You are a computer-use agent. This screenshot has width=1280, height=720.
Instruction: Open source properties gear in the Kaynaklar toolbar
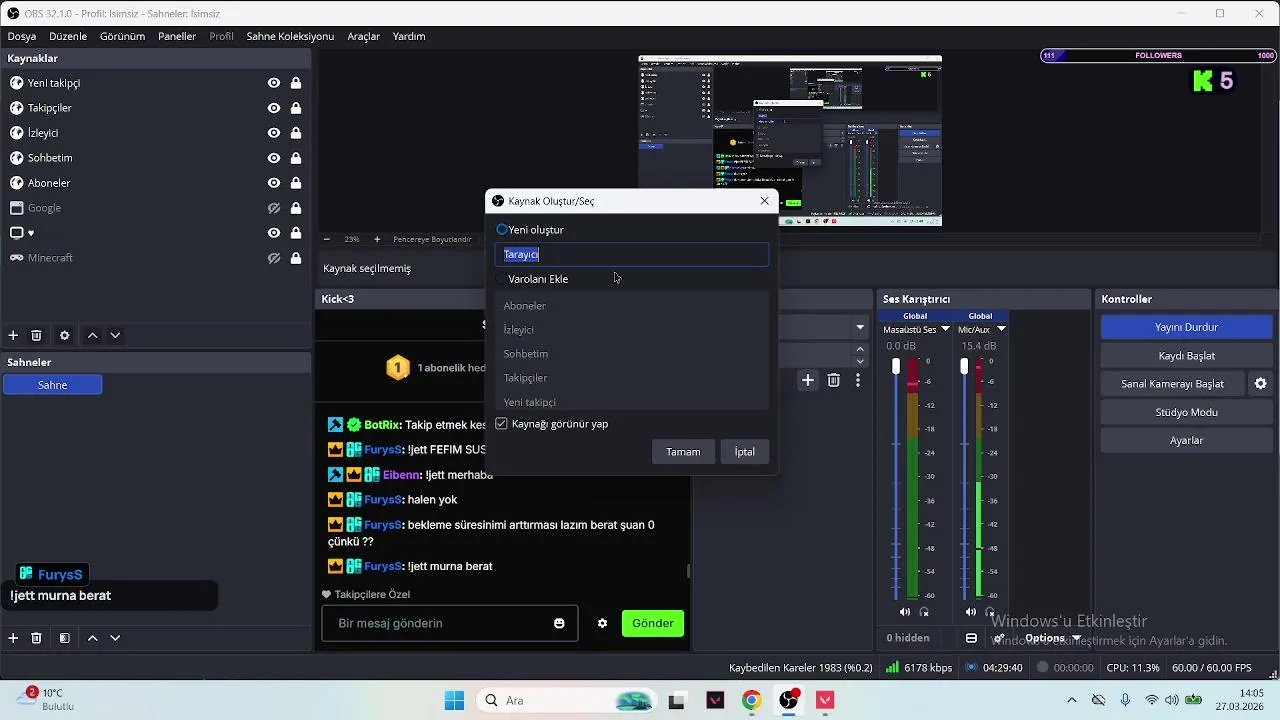pos(65,336)
